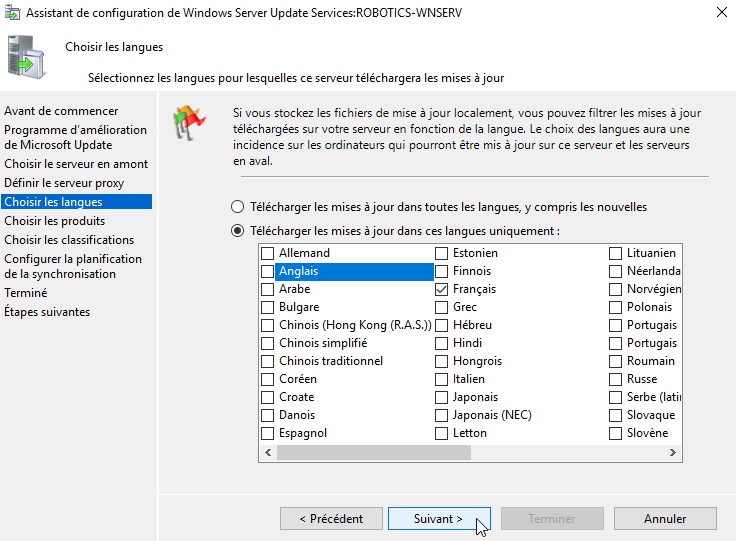Open Configurer la planification de la synchronisation
The image size is (736, 541).
pos(73,267)
